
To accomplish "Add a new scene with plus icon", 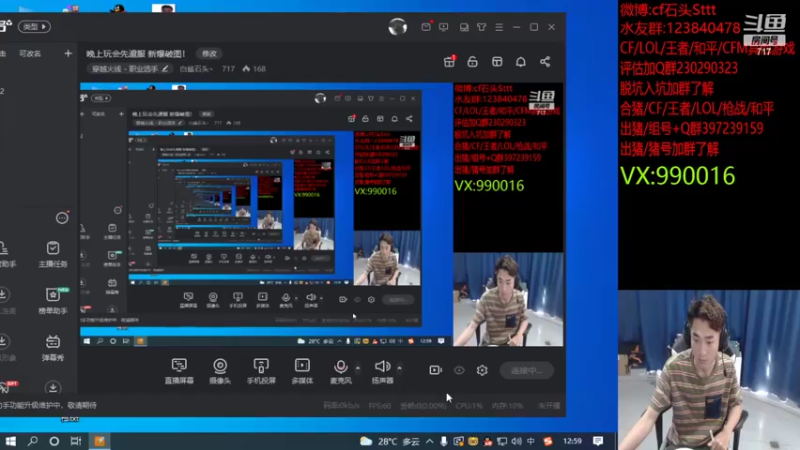I will pos(68,54).
